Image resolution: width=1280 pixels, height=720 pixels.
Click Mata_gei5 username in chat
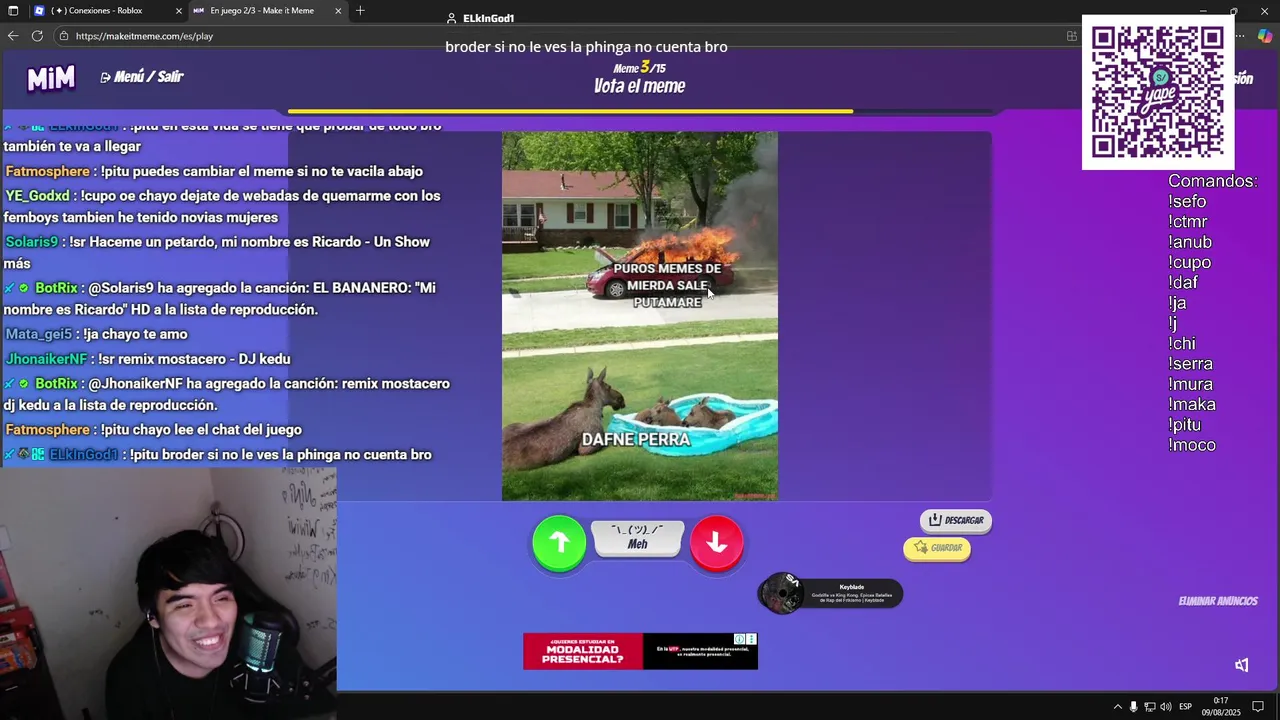38,334
